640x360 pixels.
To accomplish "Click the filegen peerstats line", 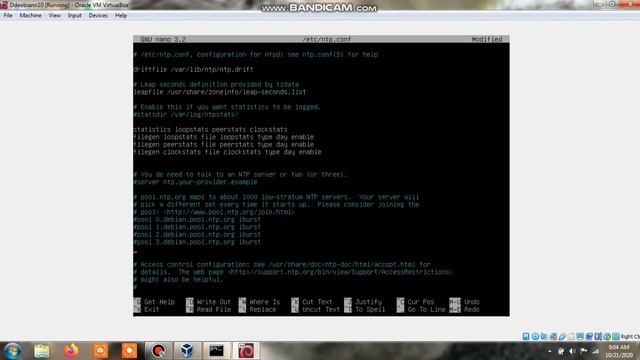I will coord(224,144).
